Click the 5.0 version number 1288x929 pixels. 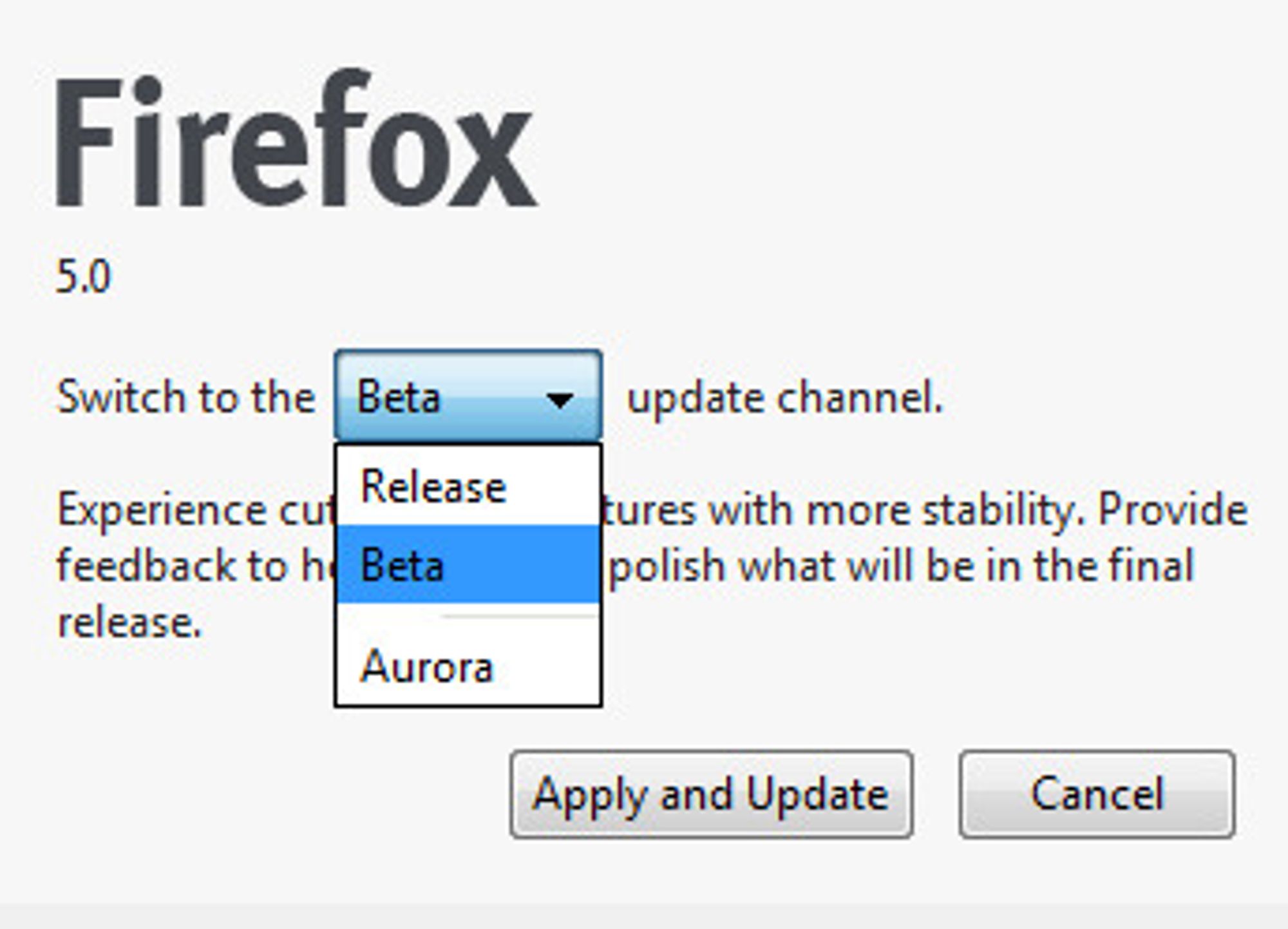click(x=84, y=277)
